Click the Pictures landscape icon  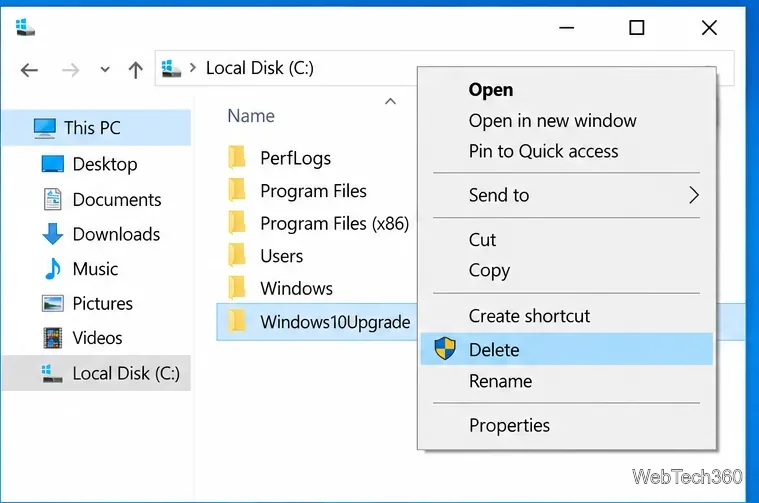pyautogui.click(x=53, y=304)
